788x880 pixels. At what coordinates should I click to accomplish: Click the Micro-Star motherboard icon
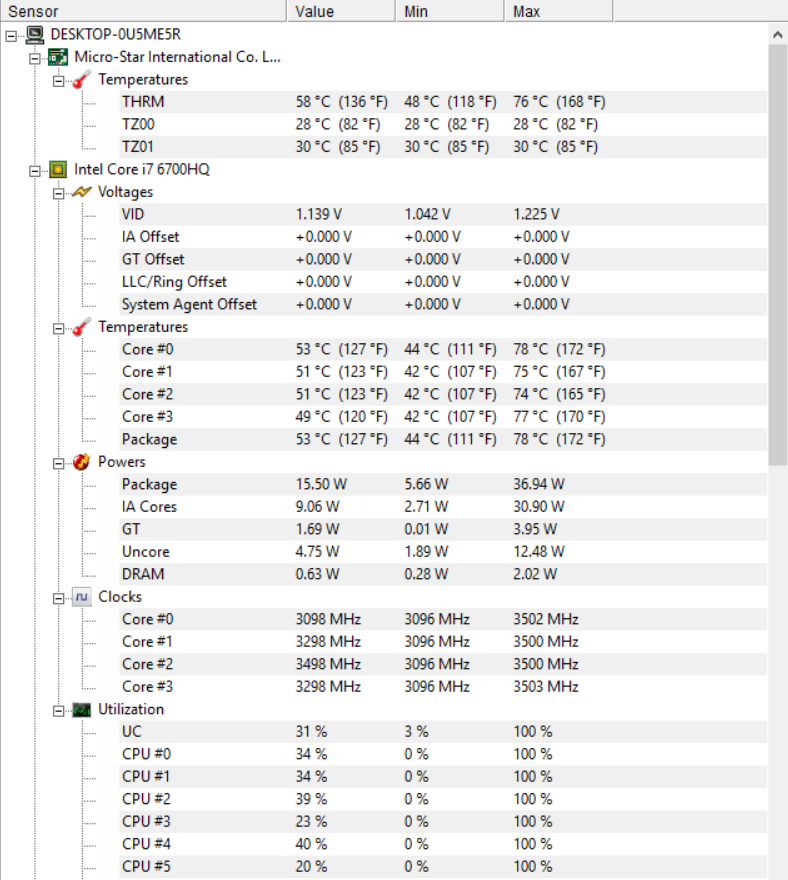point(58,57)
